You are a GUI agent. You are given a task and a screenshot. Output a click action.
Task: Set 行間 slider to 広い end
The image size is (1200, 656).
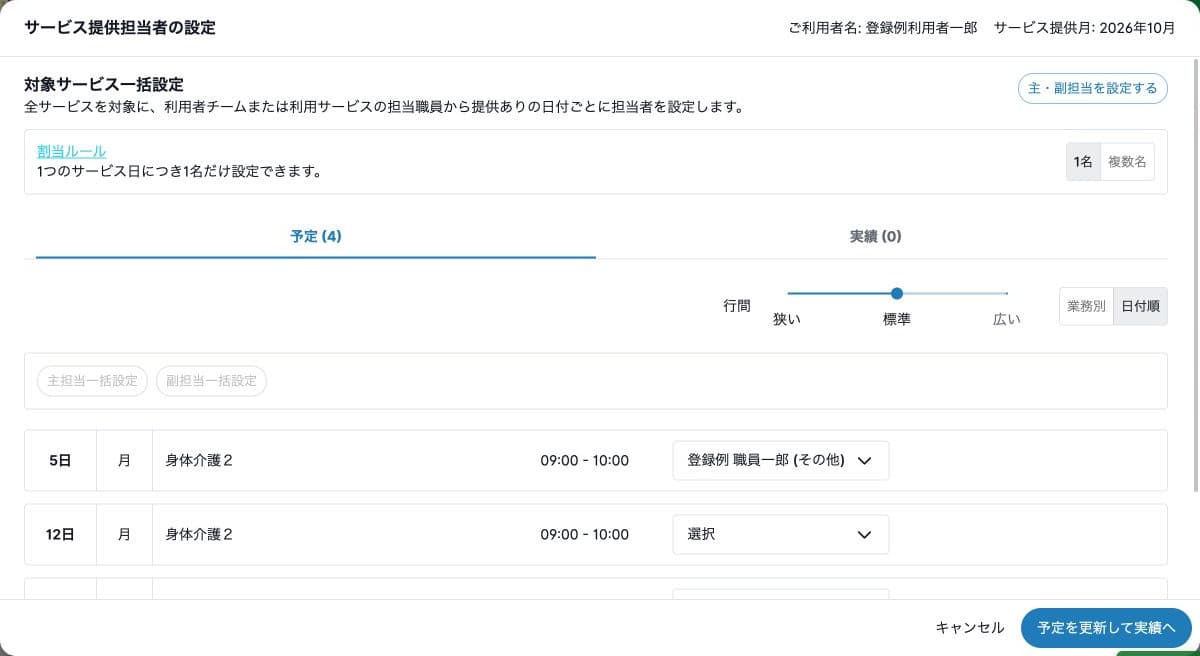point(1006,294)
